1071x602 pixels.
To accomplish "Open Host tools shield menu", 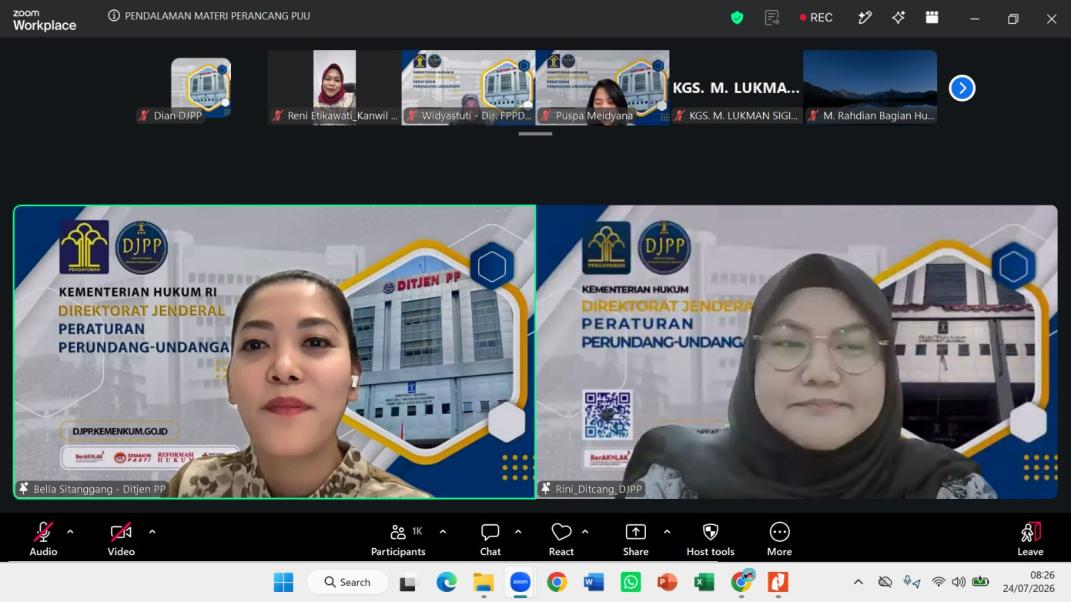I will (x=710, y=538).
